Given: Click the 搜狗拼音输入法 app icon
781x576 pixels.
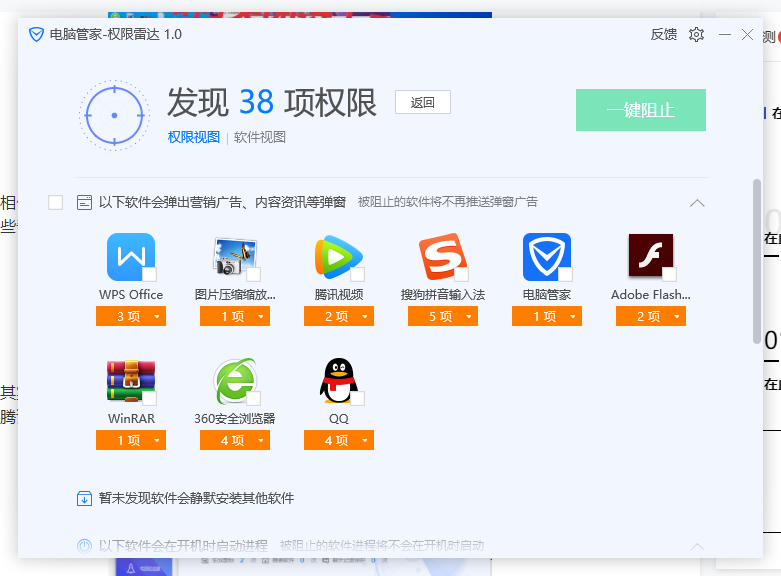Looking at the screenshot, I should (x=443, y=257).
